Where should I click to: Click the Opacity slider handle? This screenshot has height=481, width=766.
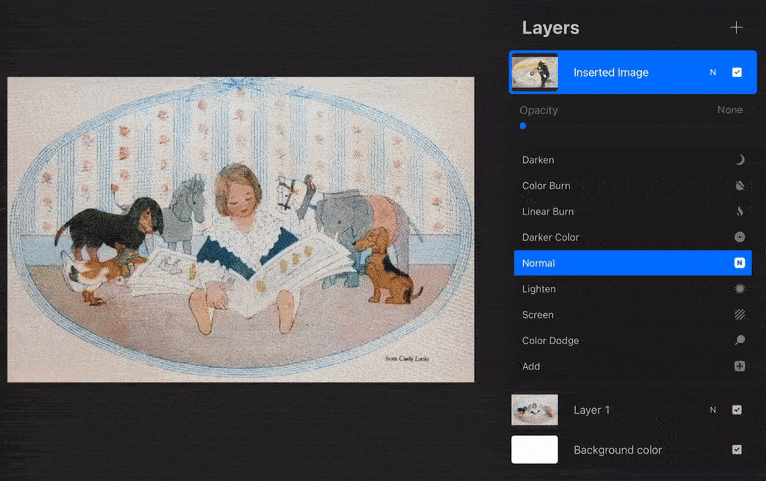(x=523, y=126)
